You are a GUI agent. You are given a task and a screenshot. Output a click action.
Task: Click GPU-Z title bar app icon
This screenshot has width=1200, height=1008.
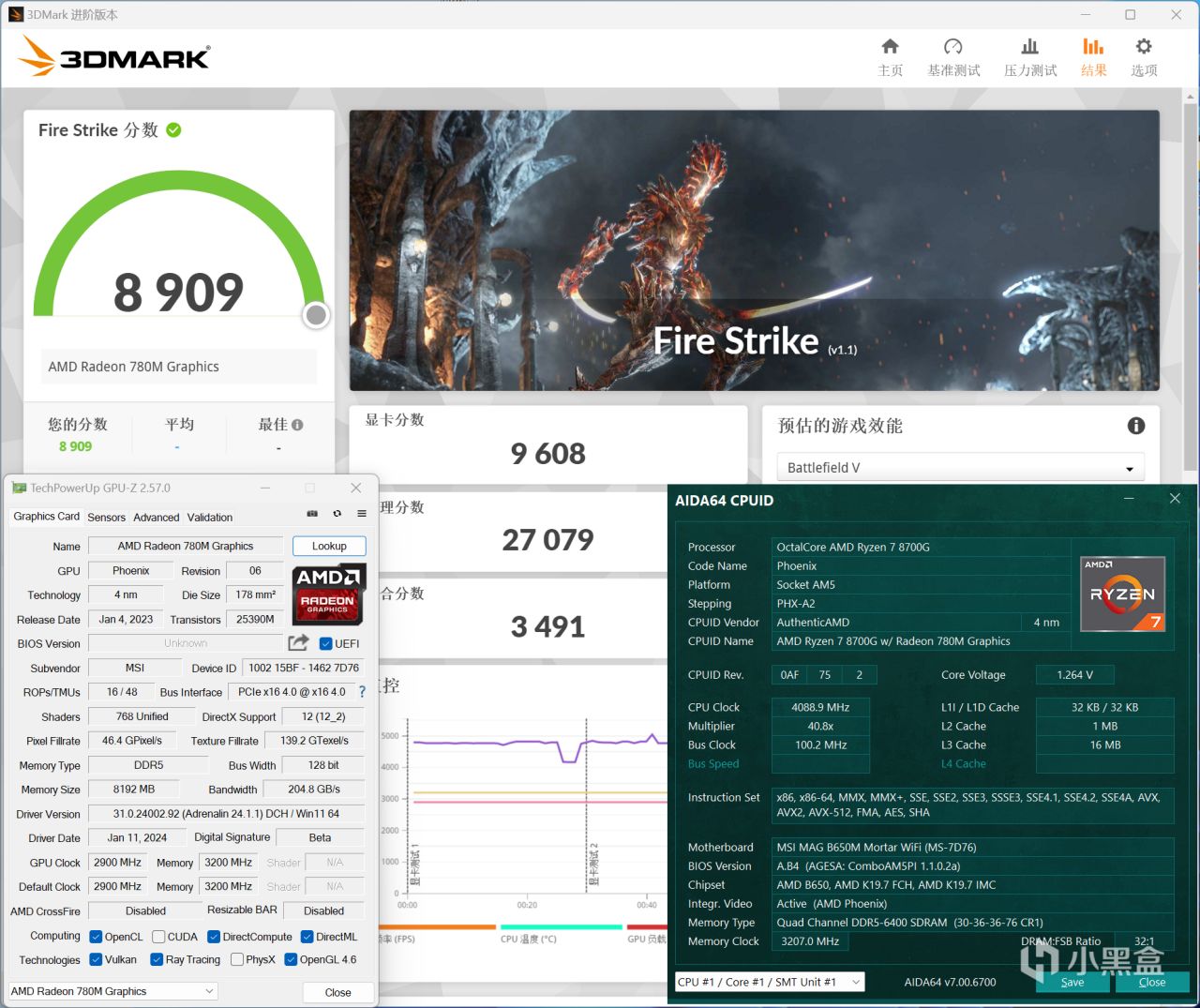(19, 488)
